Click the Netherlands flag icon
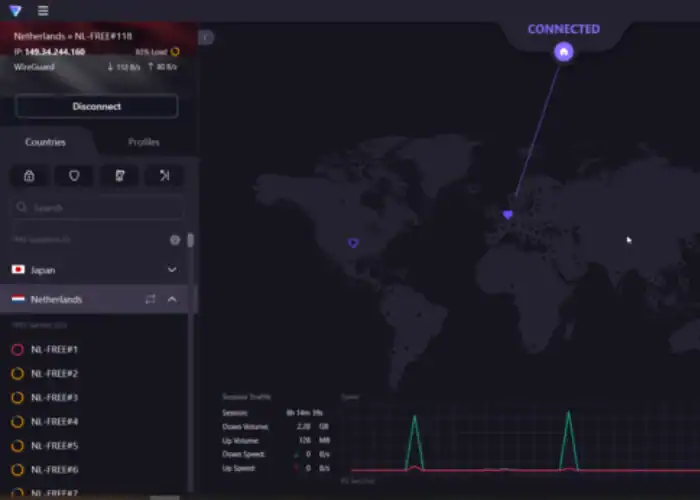700x500 pixels. point(18,299)
